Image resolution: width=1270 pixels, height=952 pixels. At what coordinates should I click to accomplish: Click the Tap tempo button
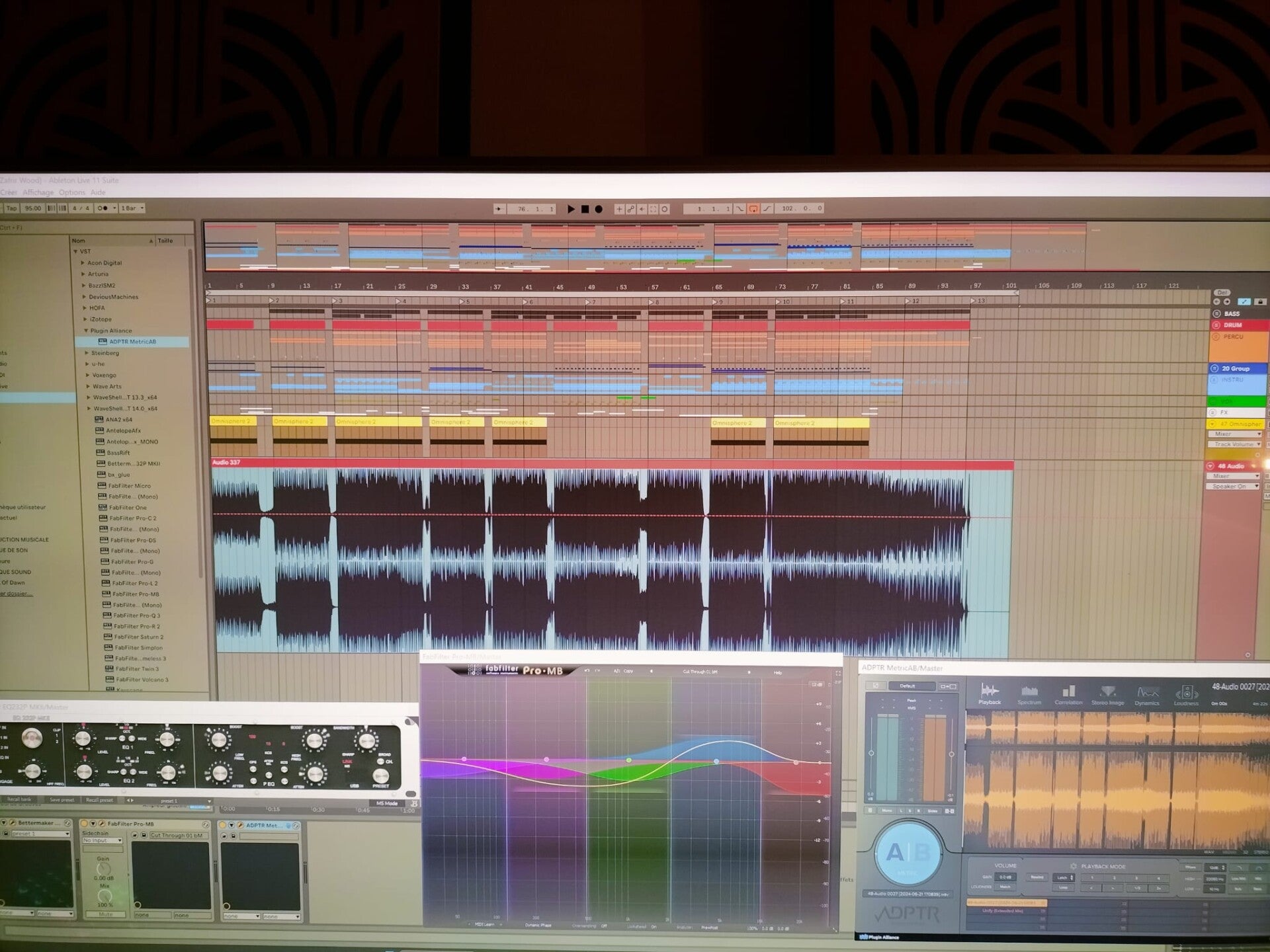(x=11, y=208)
